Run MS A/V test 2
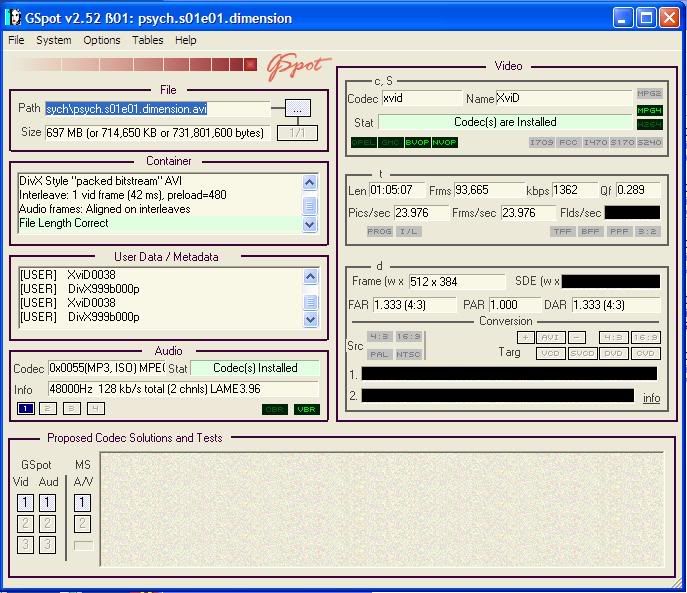 pyautogui.click(x=82, y=524)
